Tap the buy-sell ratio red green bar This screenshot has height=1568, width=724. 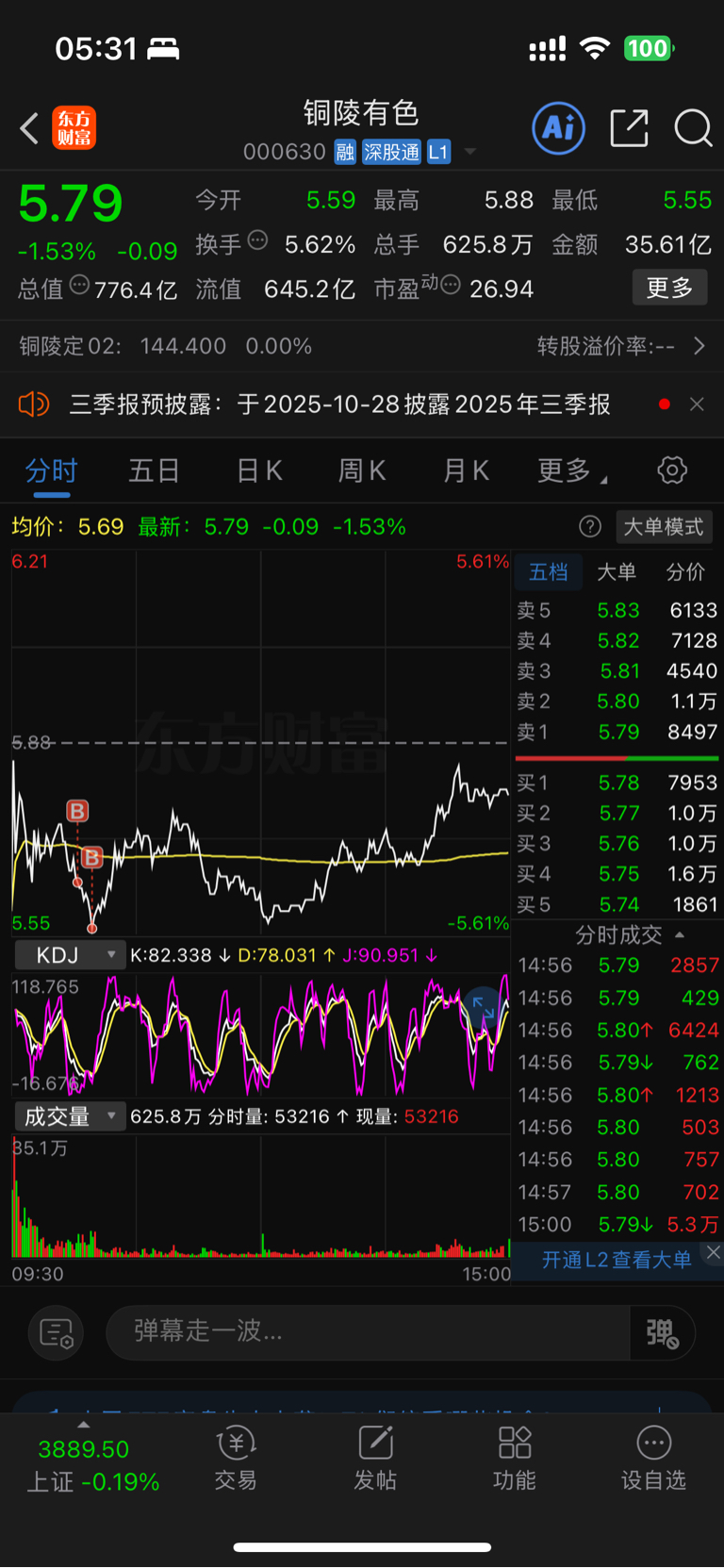tap(617, 757)
